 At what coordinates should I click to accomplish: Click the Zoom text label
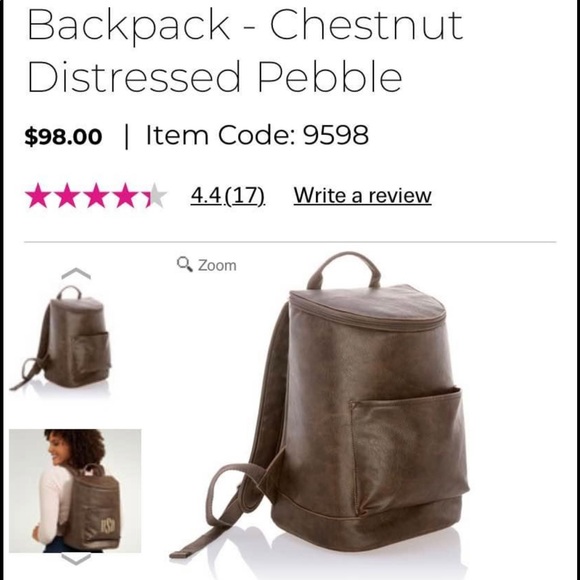217,266
